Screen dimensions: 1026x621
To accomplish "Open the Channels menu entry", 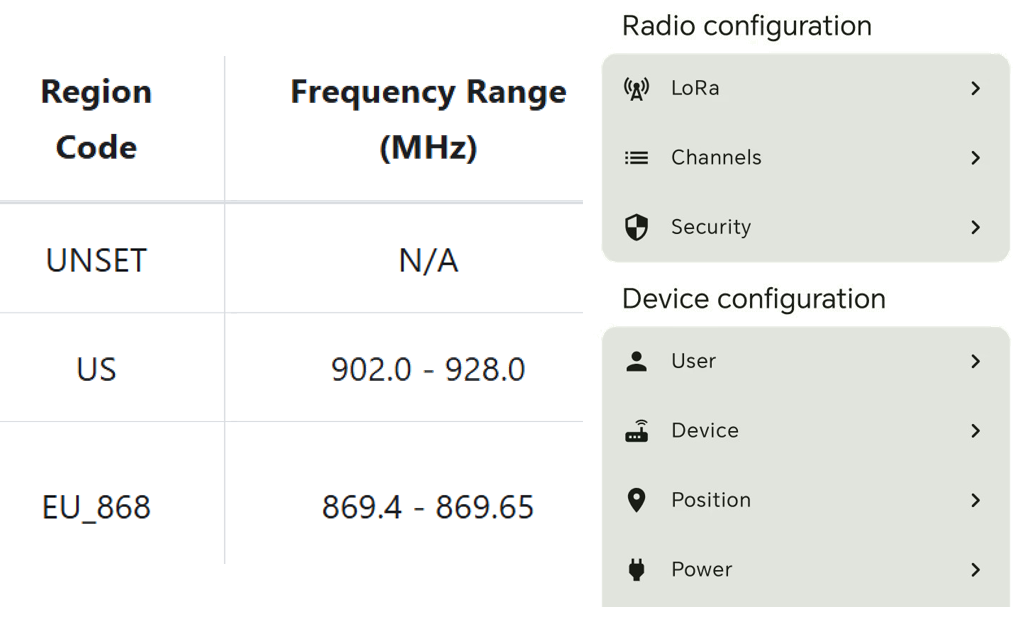I will (x=716, y=158).
